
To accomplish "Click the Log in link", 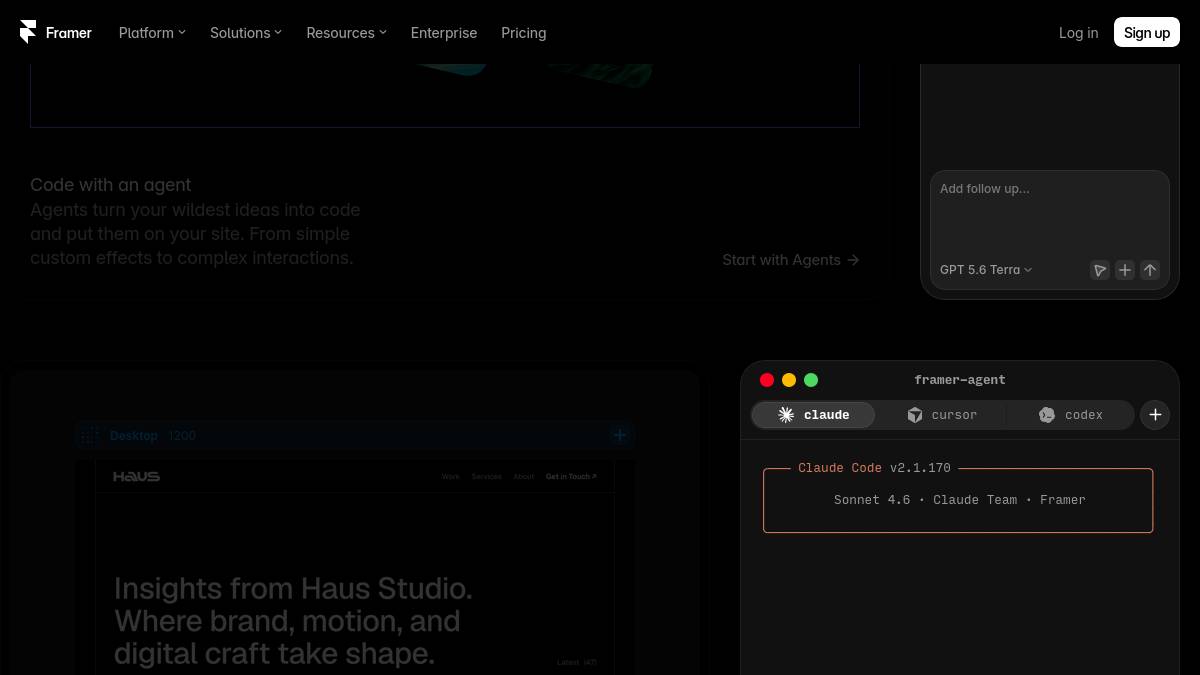I will pyautogui.click(x=1078, y=33).
